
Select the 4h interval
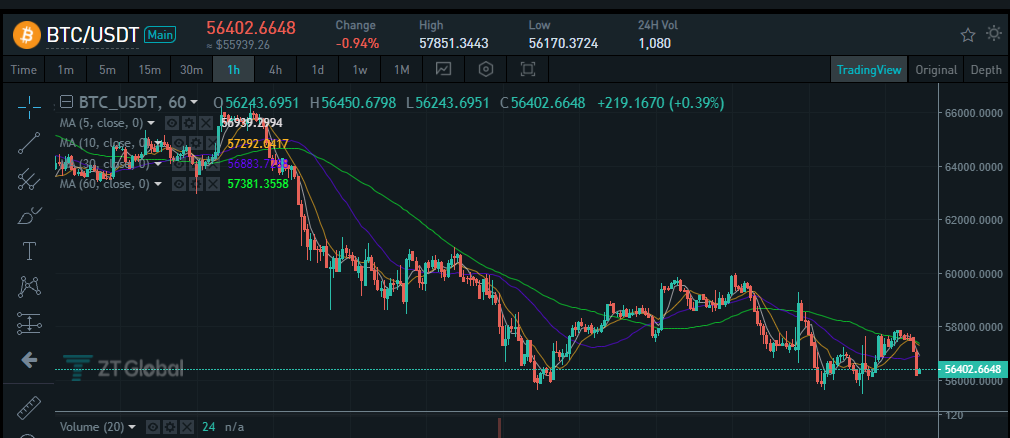[x=275, y=70]
